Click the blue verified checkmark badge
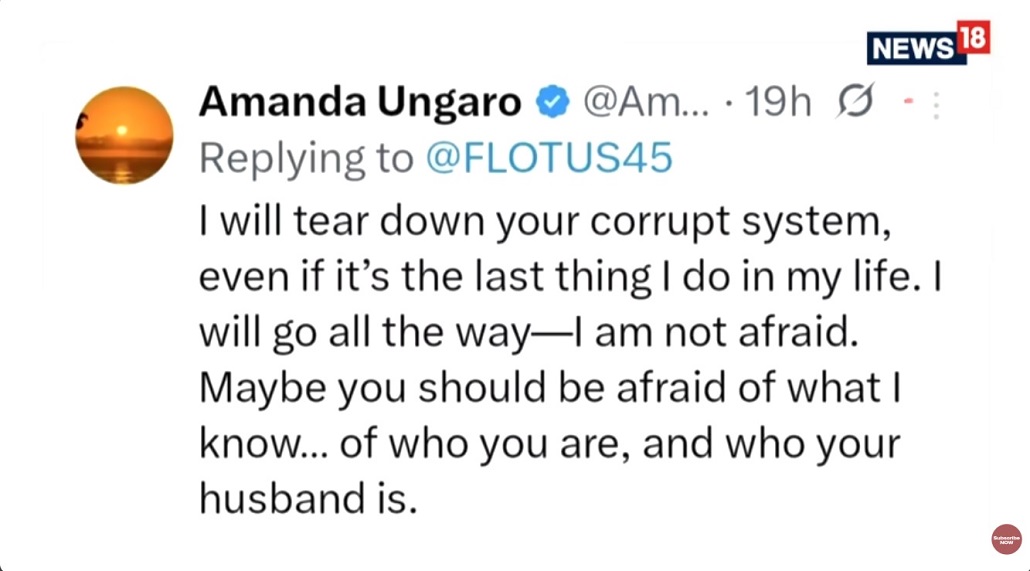 (x=552, y=101)
